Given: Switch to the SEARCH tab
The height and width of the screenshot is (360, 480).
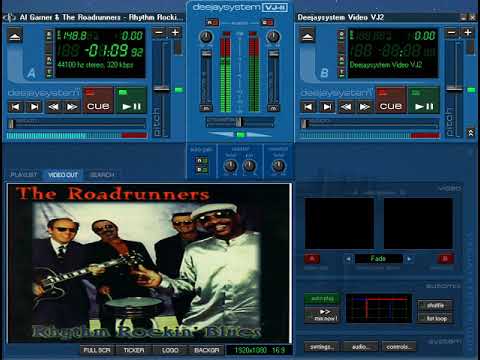Looking at the screenshot, I should point(102,175).
